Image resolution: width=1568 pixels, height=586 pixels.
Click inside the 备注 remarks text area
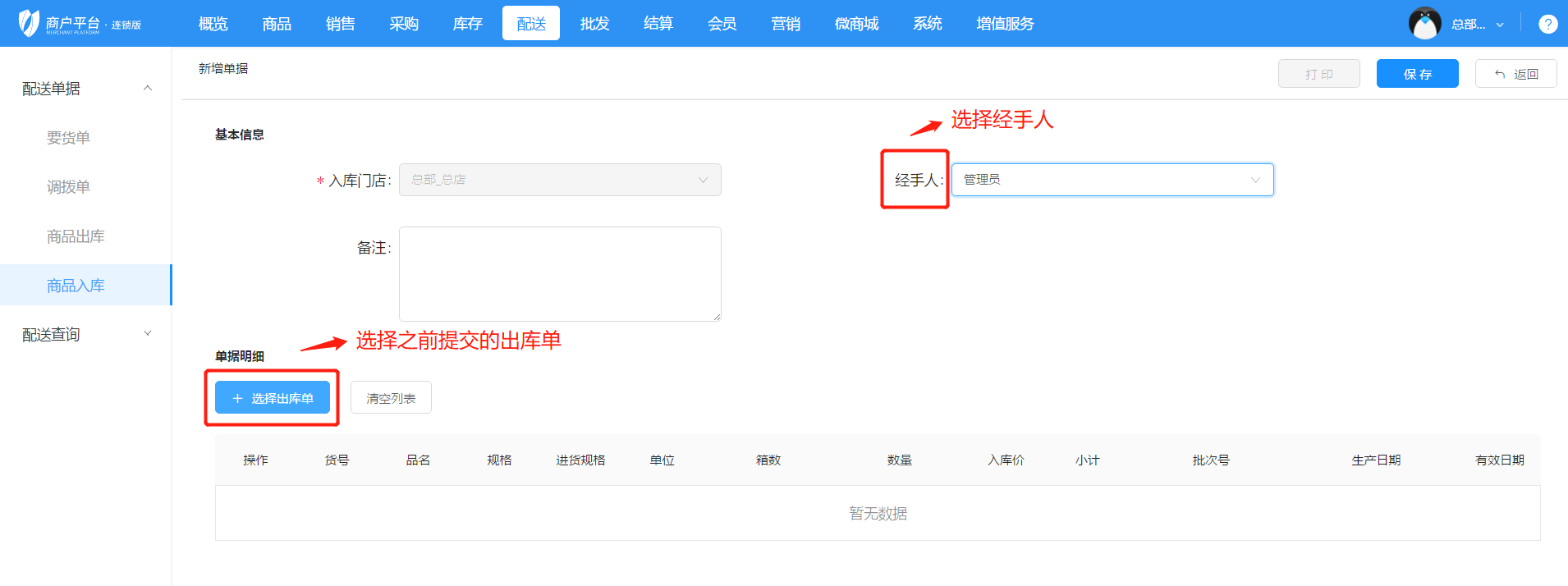(560, 273)
